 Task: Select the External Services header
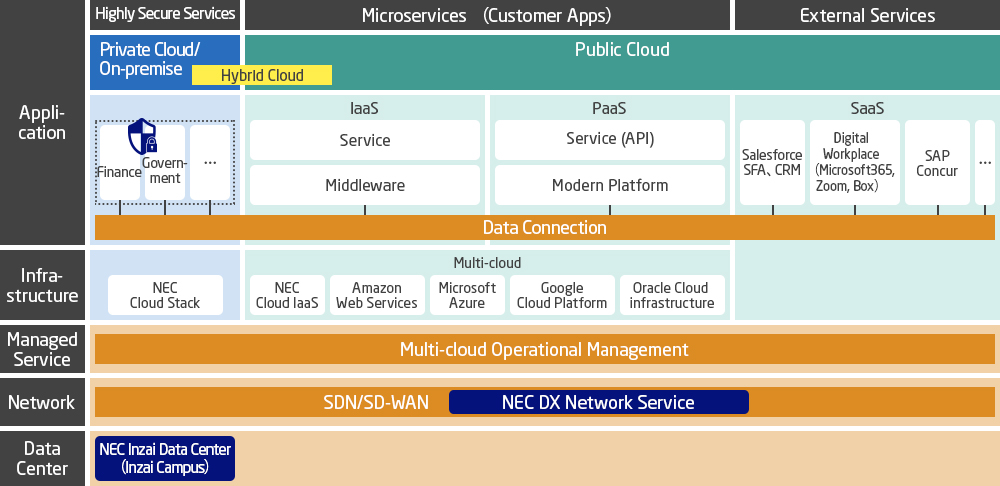click(867, 15)
